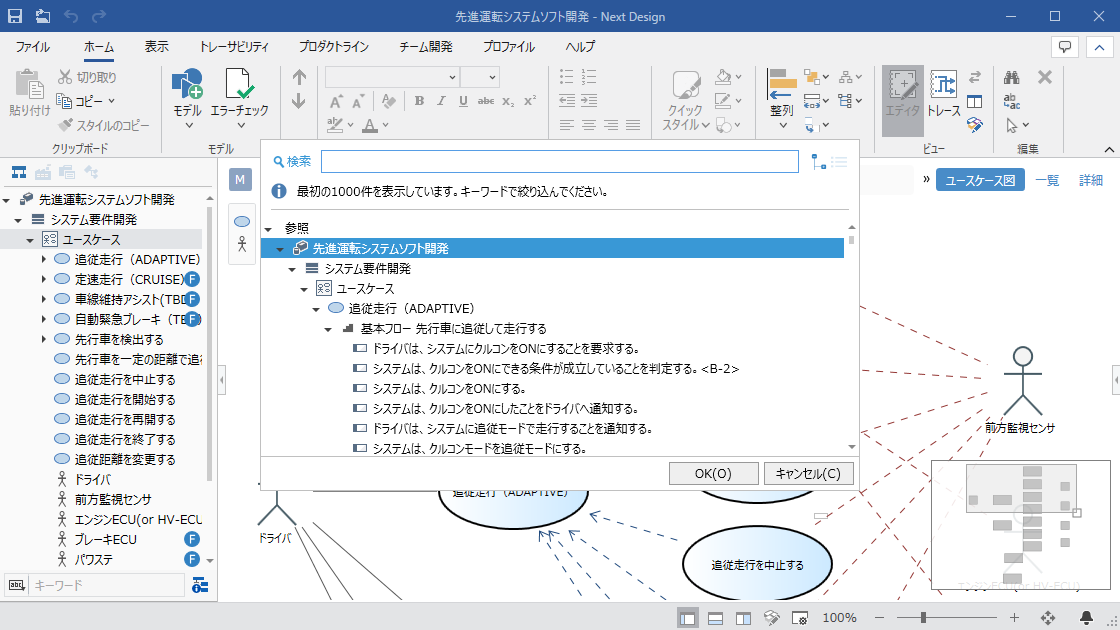Click the zoom in plus button
Viewport: 1120px width, 630px height.
[x=1014, y=617]
